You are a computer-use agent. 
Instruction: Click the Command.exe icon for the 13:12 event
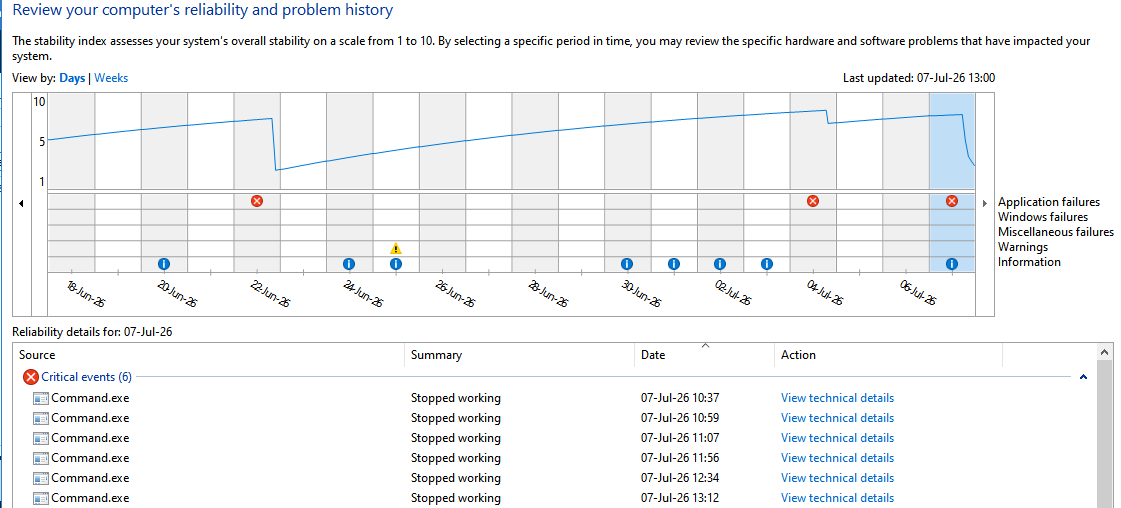(41, 498)
